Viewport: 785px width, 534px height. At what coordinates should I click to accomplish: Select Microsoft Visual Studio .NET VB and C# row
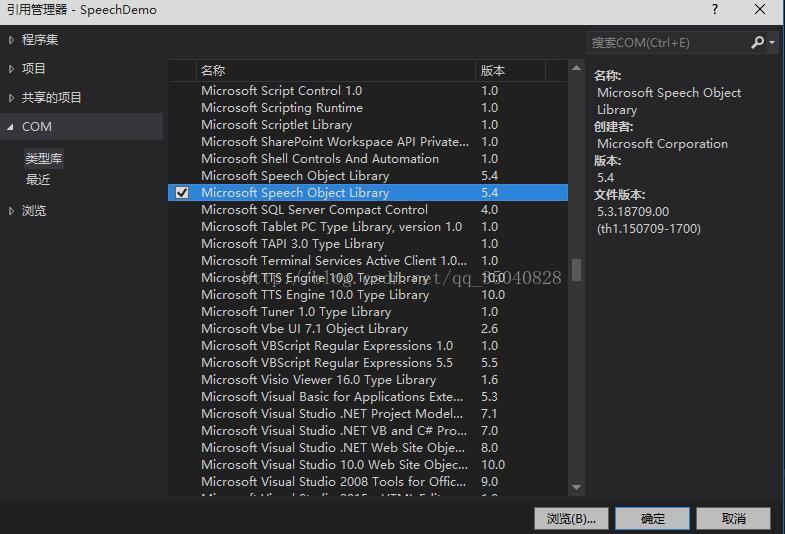[x=368, y=431]
